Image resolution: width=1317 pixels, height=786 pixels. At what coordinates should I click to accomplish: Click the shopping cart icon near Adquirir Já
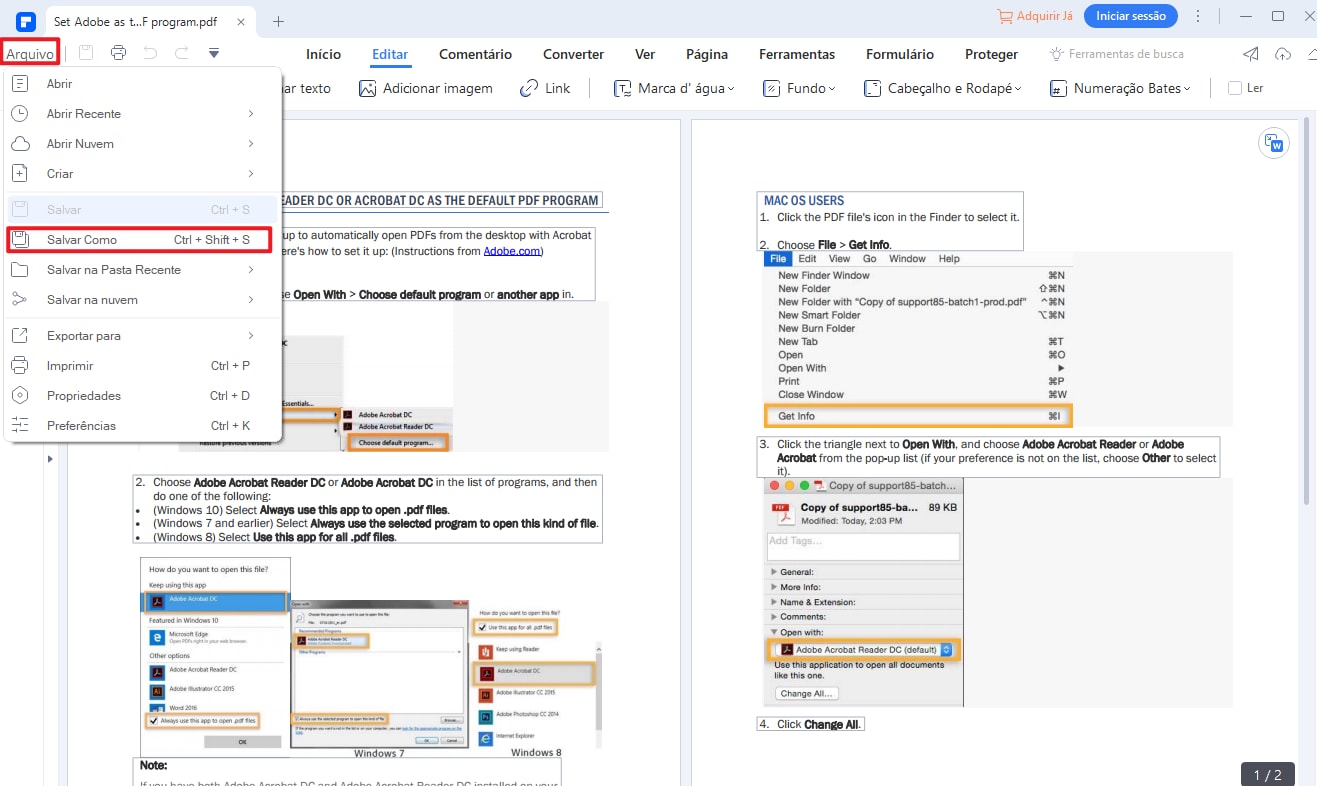(x=1005, y=16)
